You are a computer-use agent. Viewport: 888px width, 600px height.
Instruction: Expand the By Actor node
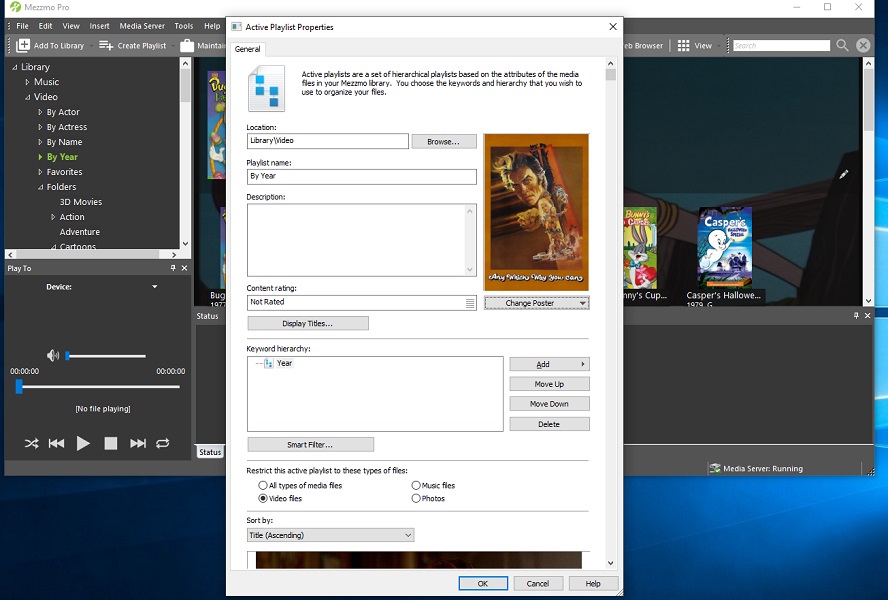(x=40, y=112)
